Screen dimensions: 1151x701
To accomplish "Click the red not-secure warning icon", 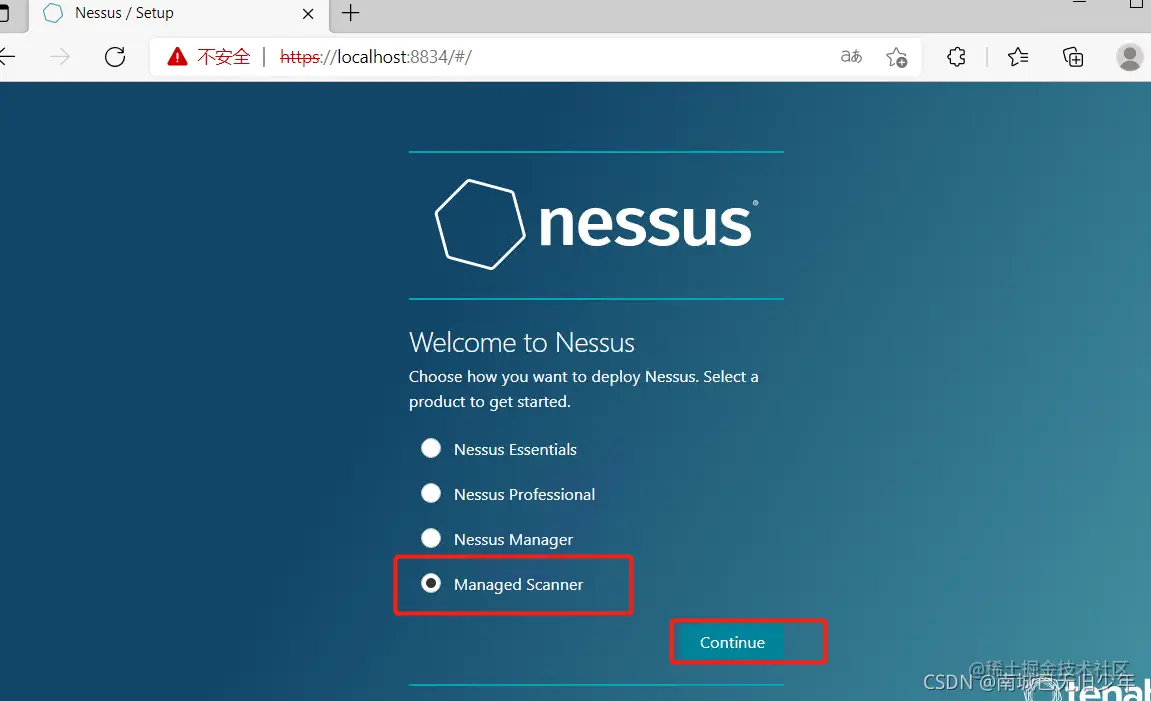I will pos(177,57).
